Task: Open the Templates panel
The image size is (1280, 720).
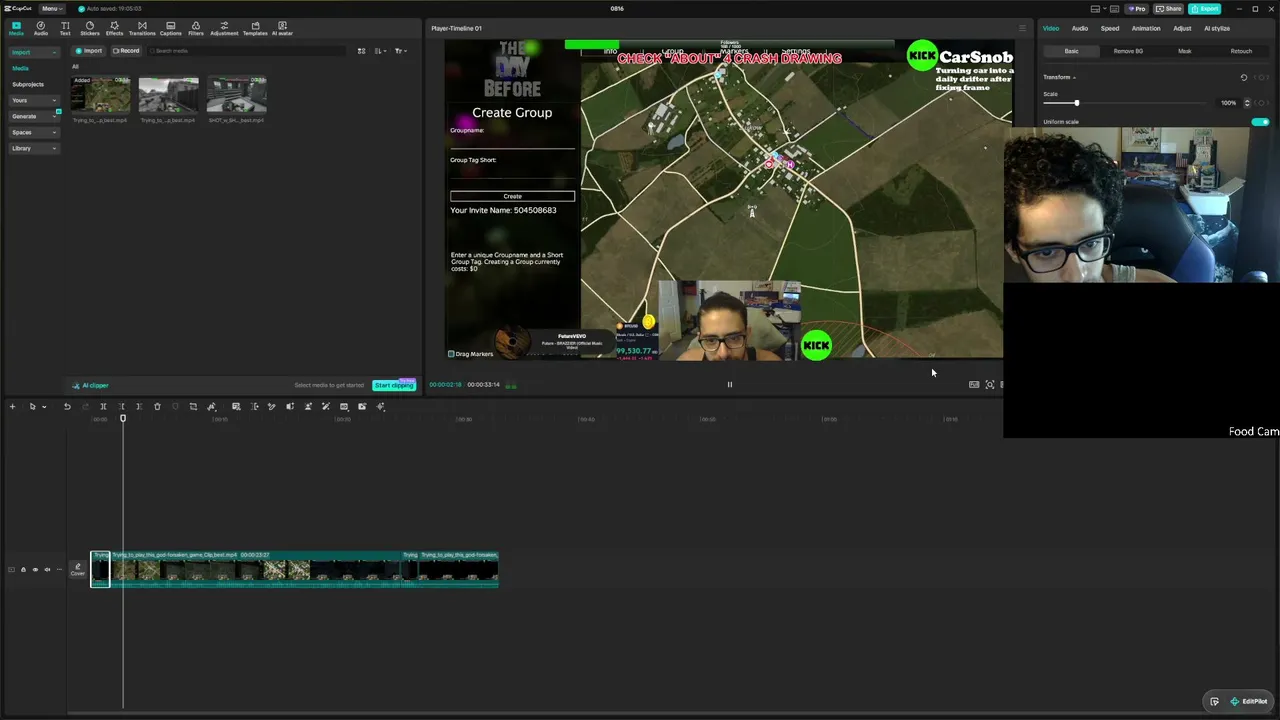Action: [x=255, y=28]
